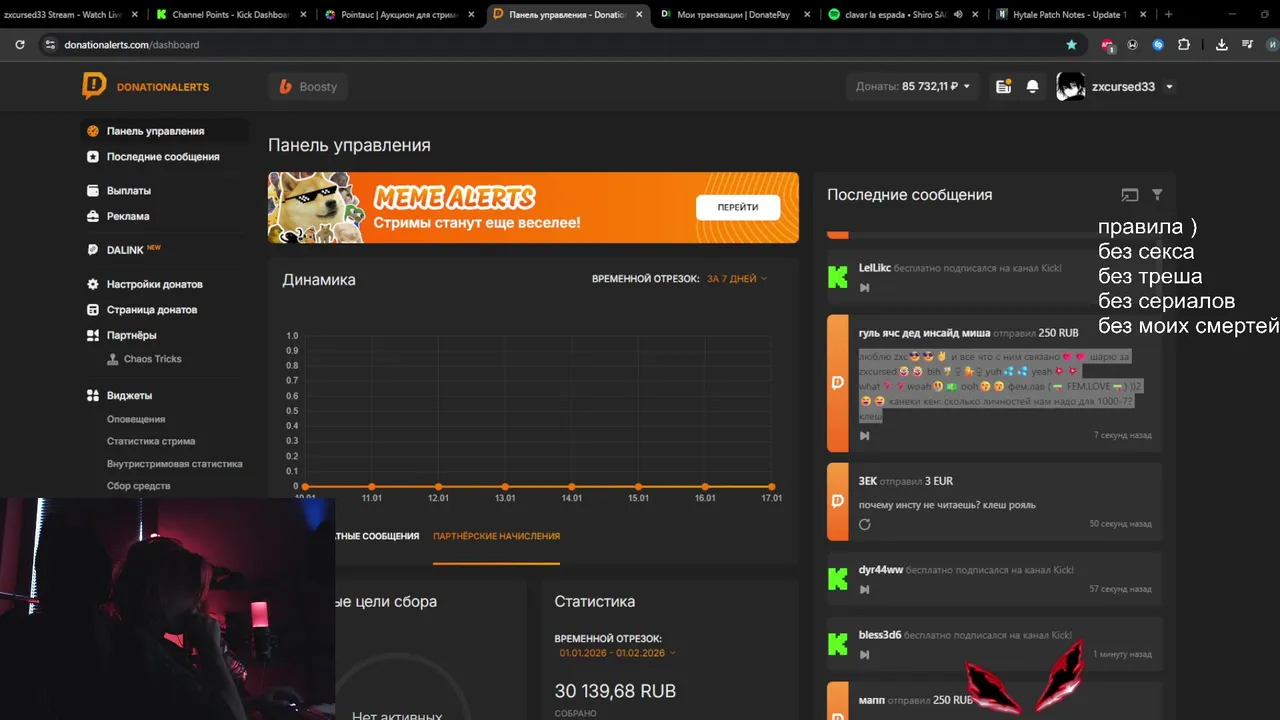Screen dimensions: 1280x720
Task: Mute audio on the clavar la espada tab
Action: (958, 15)
